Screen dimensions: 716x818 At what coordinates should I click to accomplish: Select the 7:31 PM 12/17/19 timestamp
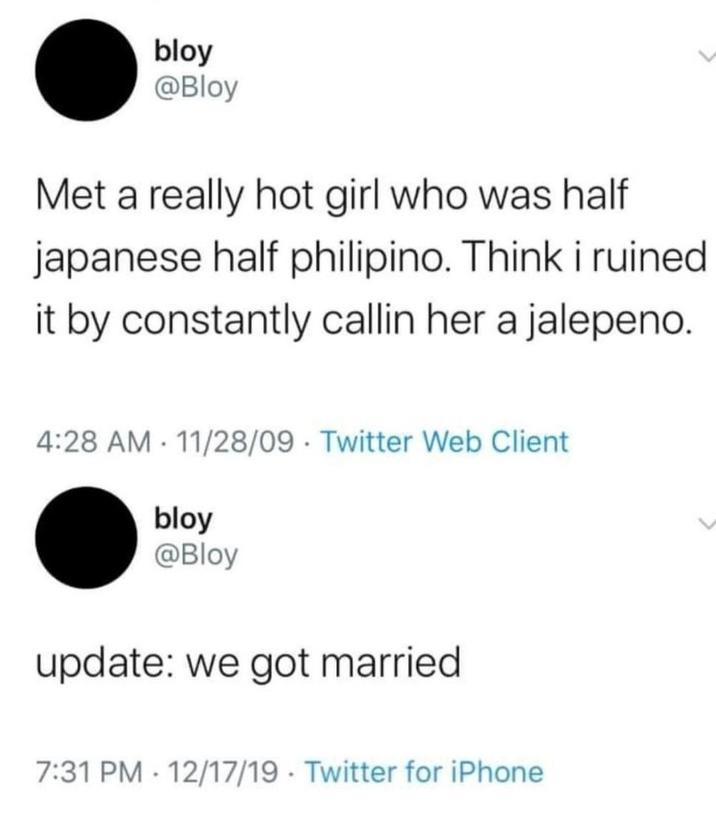click(x=157, y=772)
